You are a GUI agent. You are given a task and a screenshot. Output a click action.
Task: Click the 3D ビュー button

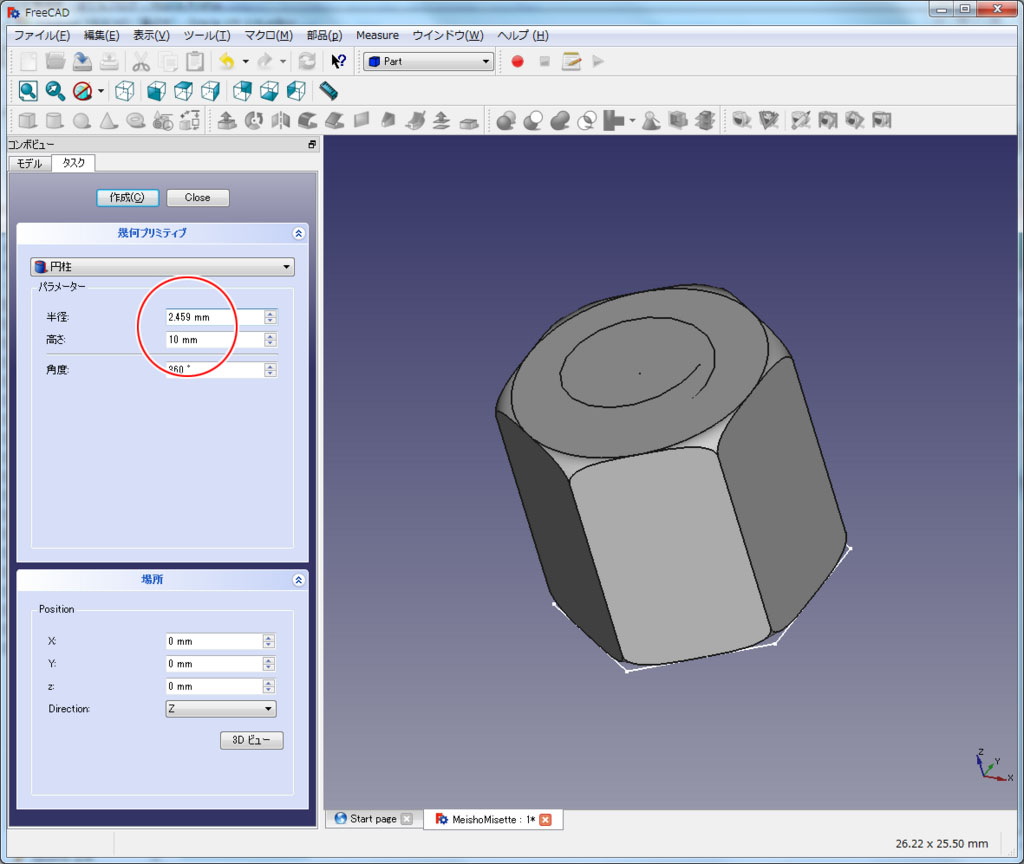251,740
